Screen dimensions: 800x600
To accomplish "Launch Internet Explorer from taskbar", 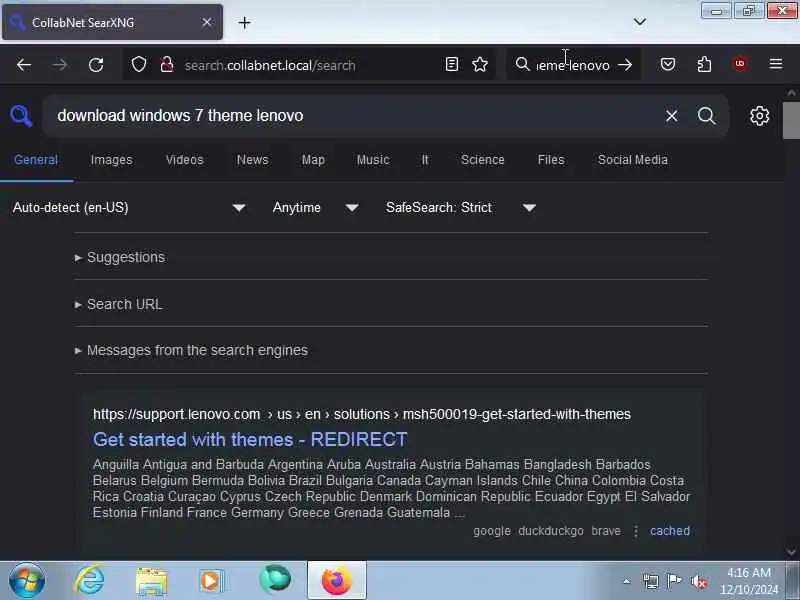I will pos(89,581).
